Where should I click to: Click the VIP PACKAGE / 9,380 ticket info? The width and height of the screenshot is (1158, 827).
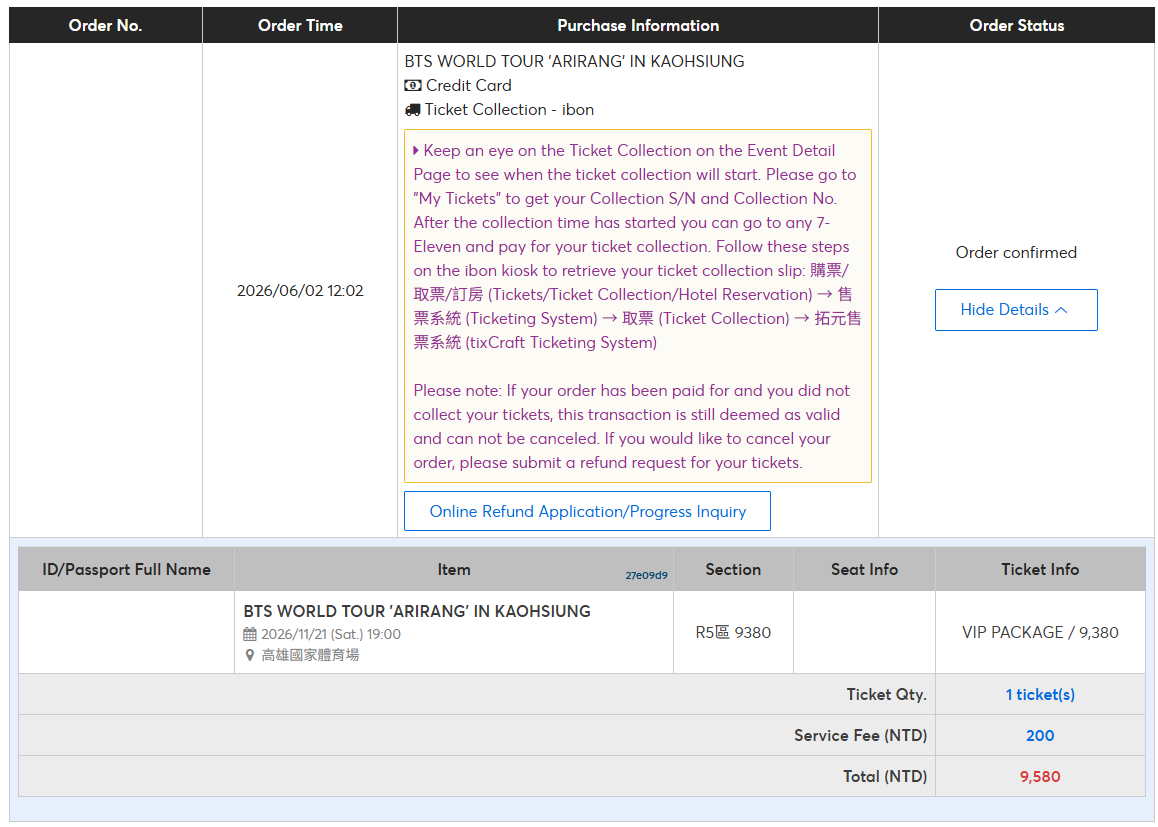pos(1040,633)
